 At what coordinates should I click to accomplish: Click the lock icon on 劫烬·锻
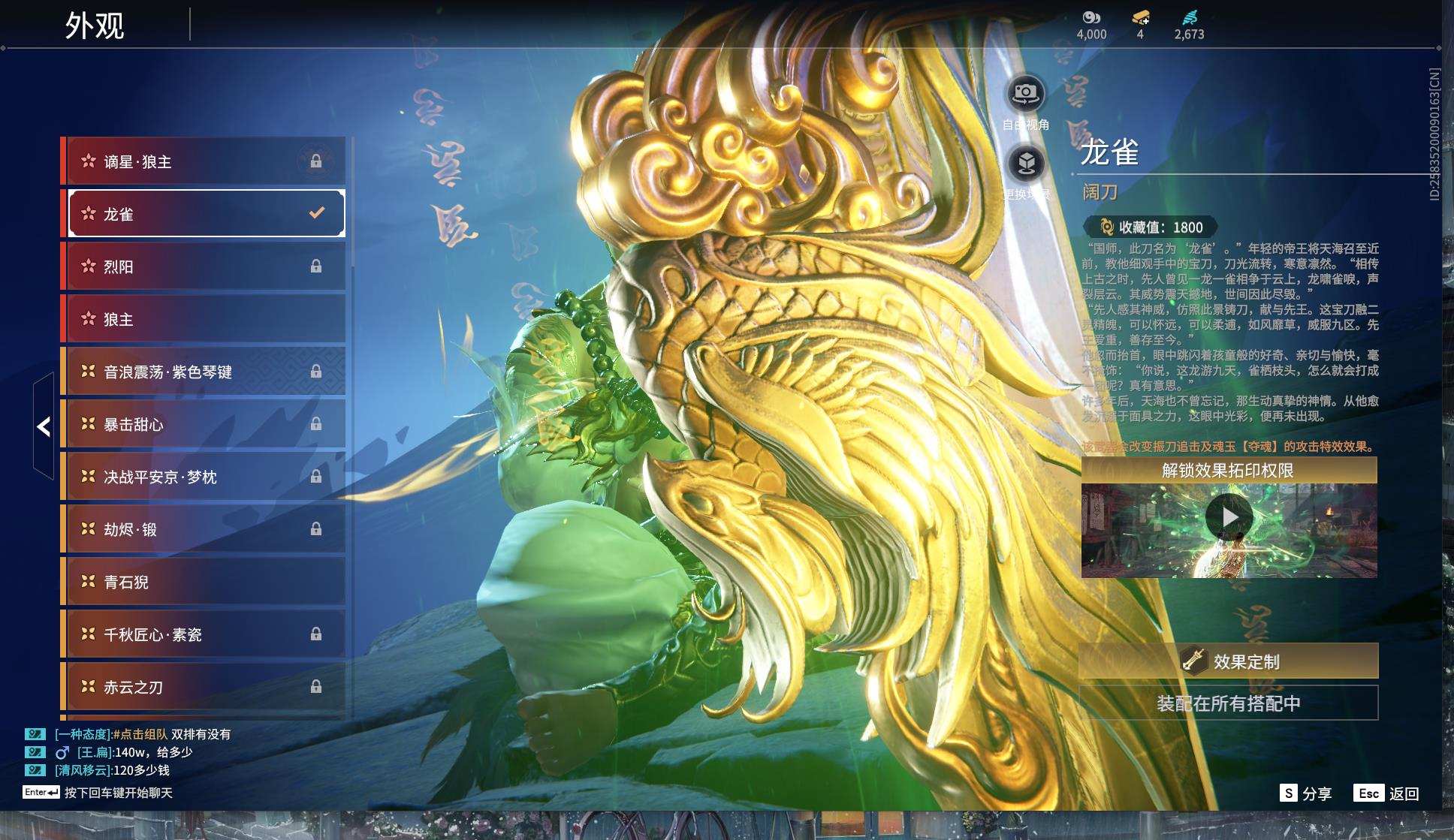316,529
